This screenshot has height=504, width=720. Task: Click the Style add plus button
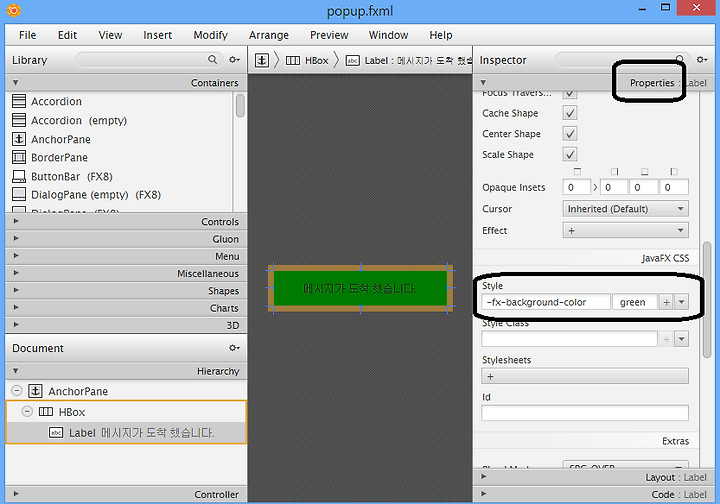pos(666,302)
